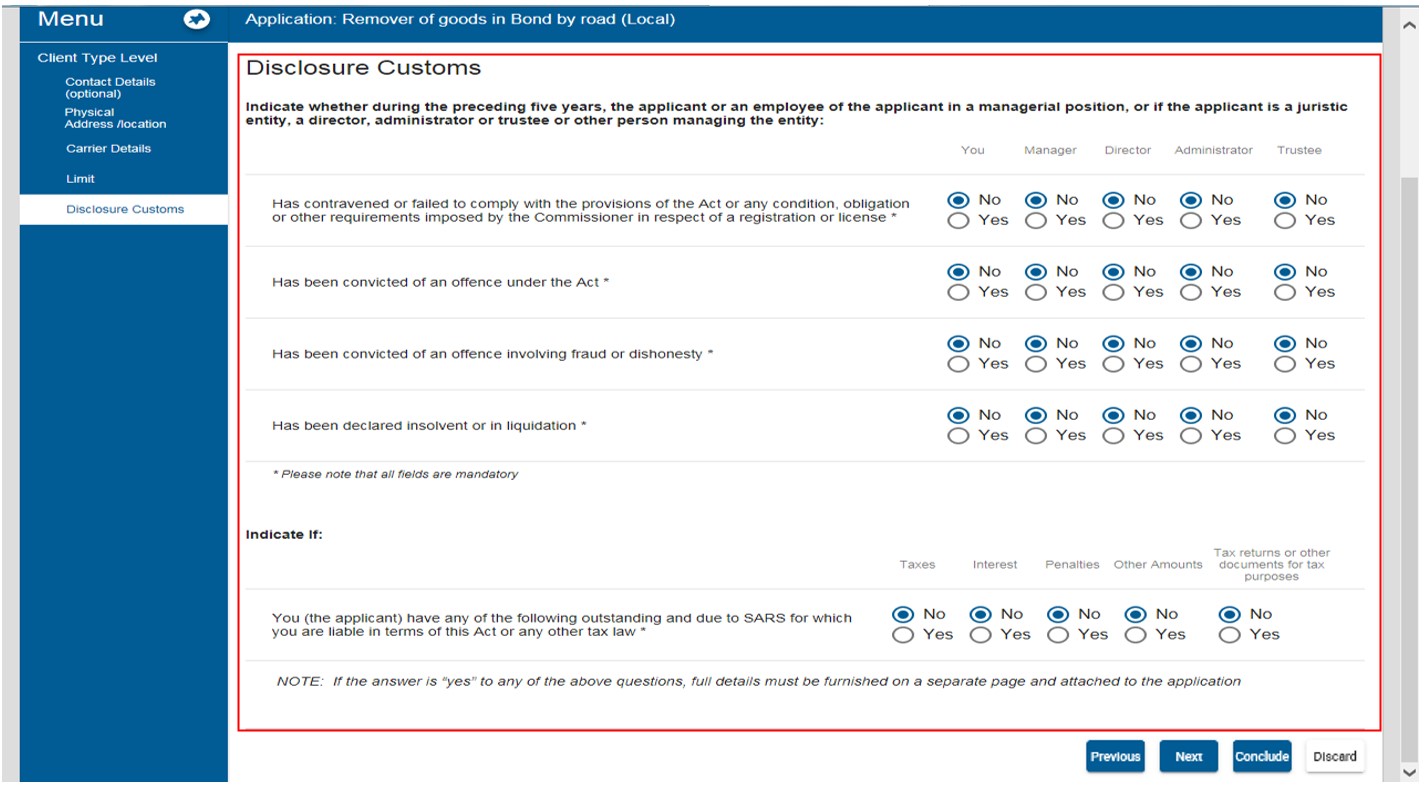The image size is (1427, 787).
Task: Select Yes for outstanding Penalties
Action: click(1058, 635)
